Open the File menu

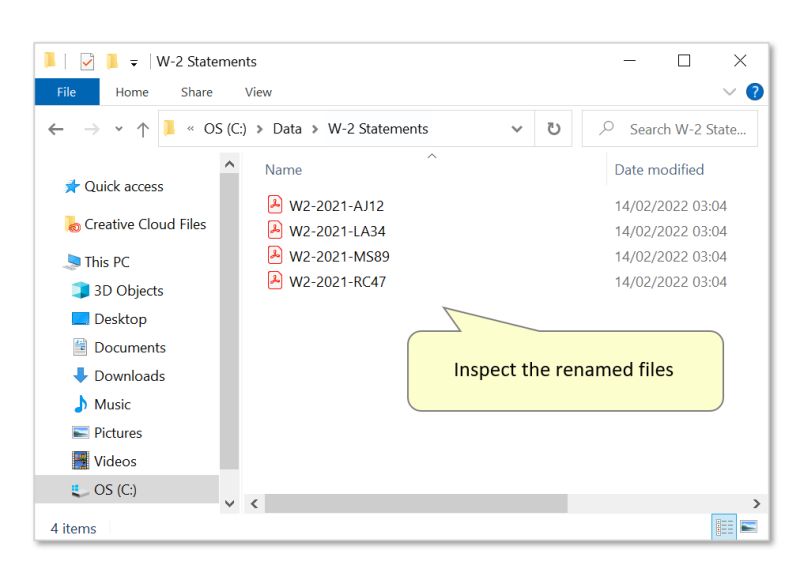[66, 92]
